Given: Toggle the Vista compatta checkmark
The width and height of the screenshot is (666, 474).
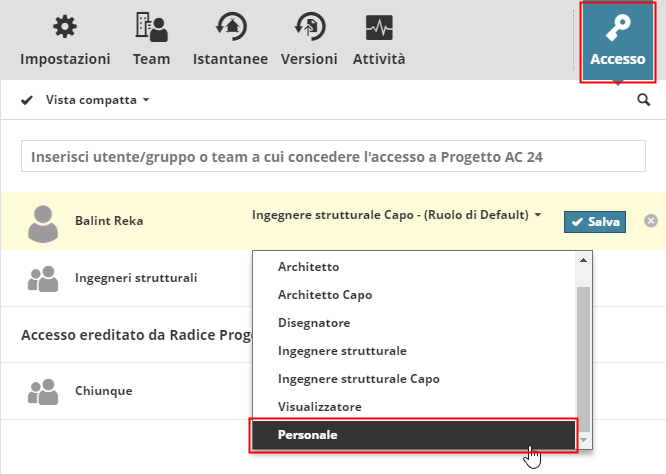Looking at the screenshot, I should pyautogui.click(x=27, y=100).
